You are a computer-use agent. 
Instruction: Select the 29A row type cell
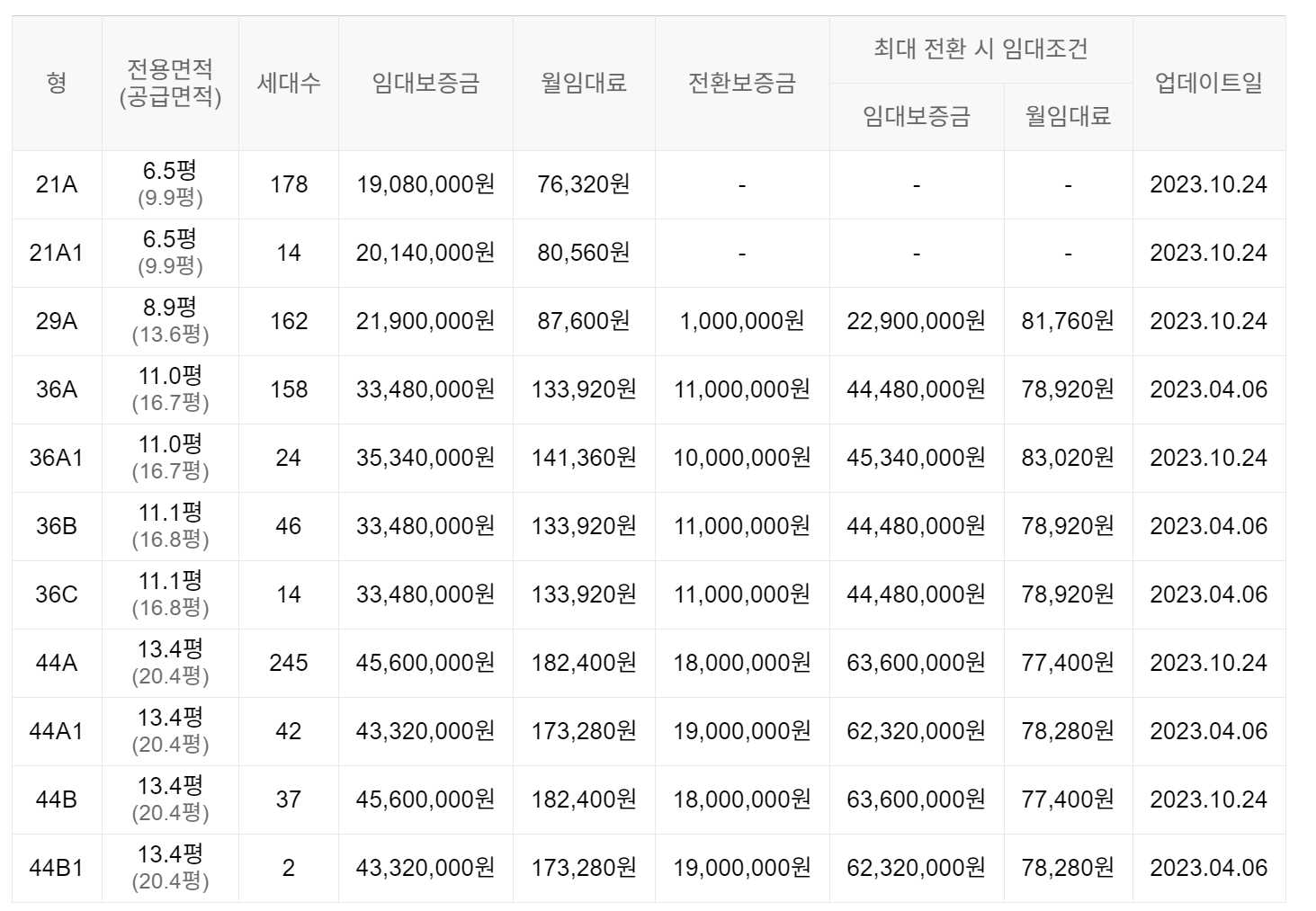(57, 321)
